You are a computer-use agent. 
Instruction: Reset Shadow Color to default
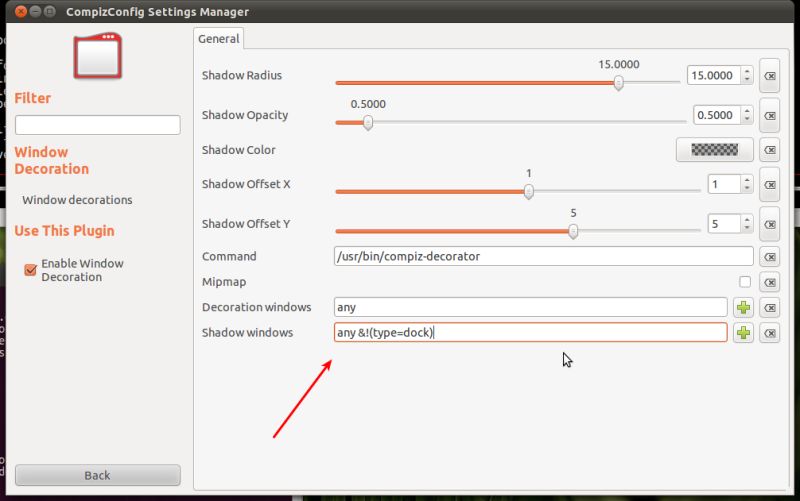pyautogui.click(x=769, y=150)
